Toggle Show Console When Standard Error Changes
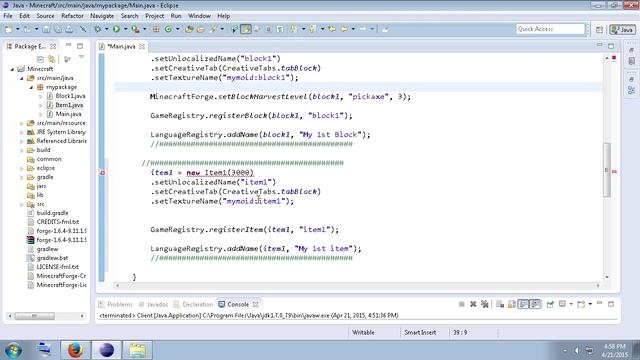Viewport: 640px width, 360px height. pos(535,304)
